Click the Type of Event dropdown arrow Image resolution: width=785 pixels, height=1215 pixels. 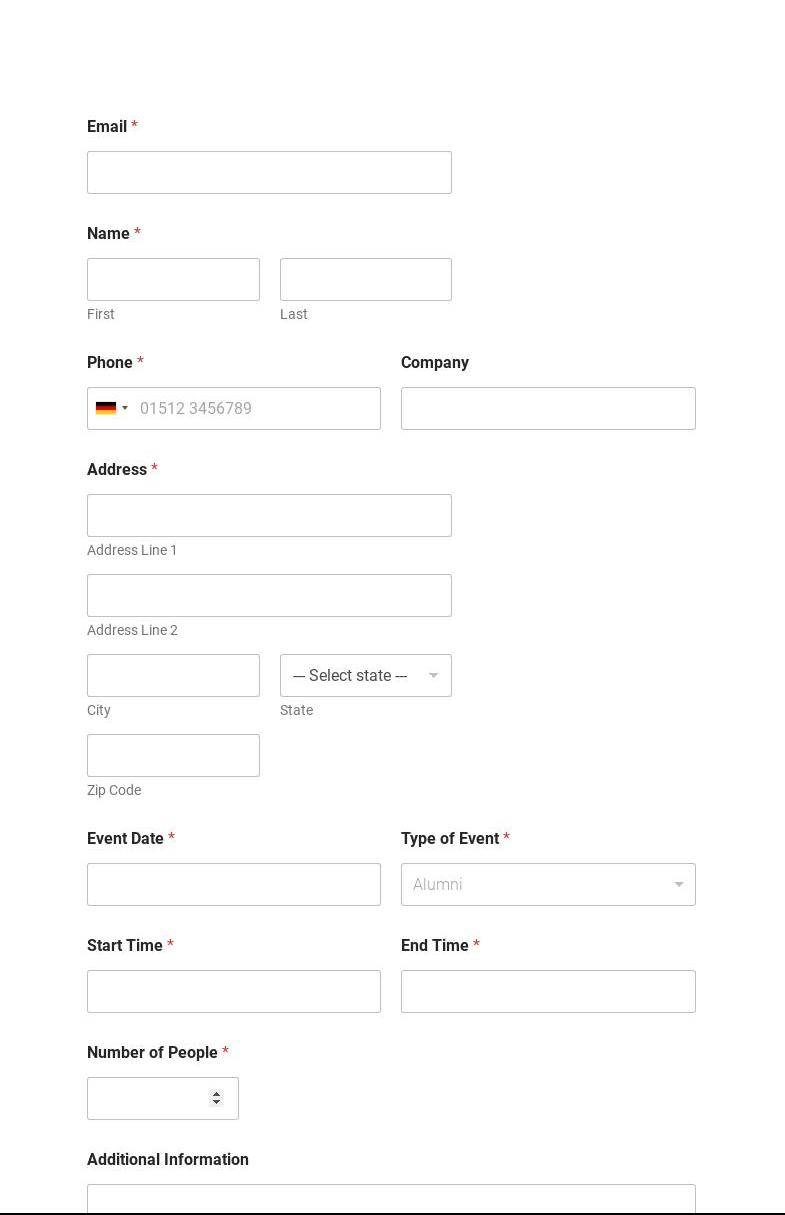click(x=679, y=885)
